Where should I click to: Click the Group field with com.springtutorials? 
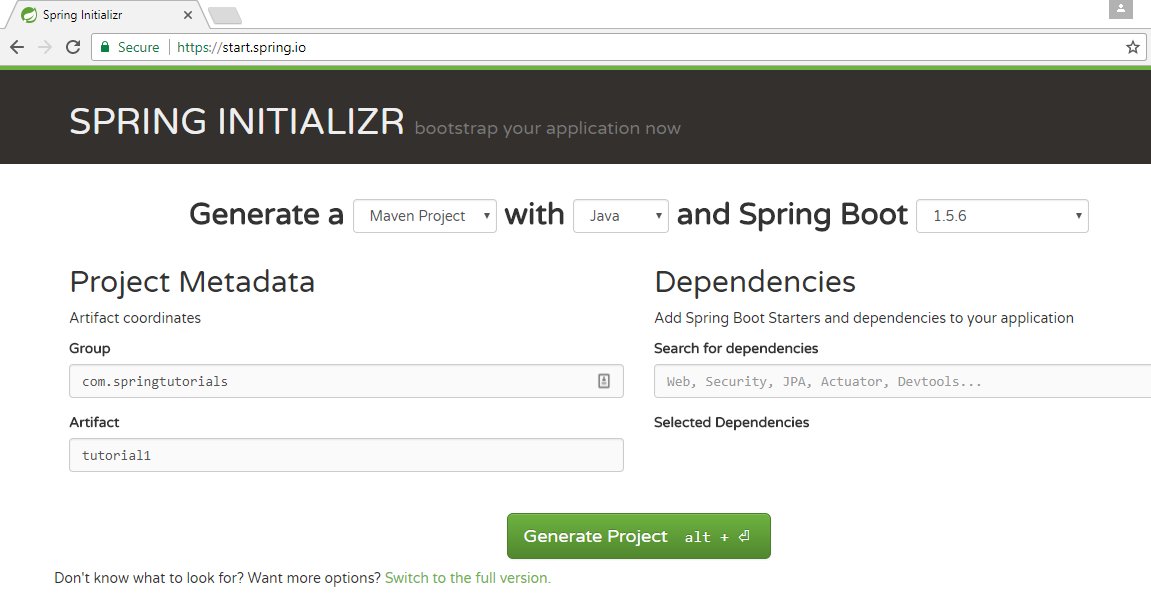(x=346, y=381)
